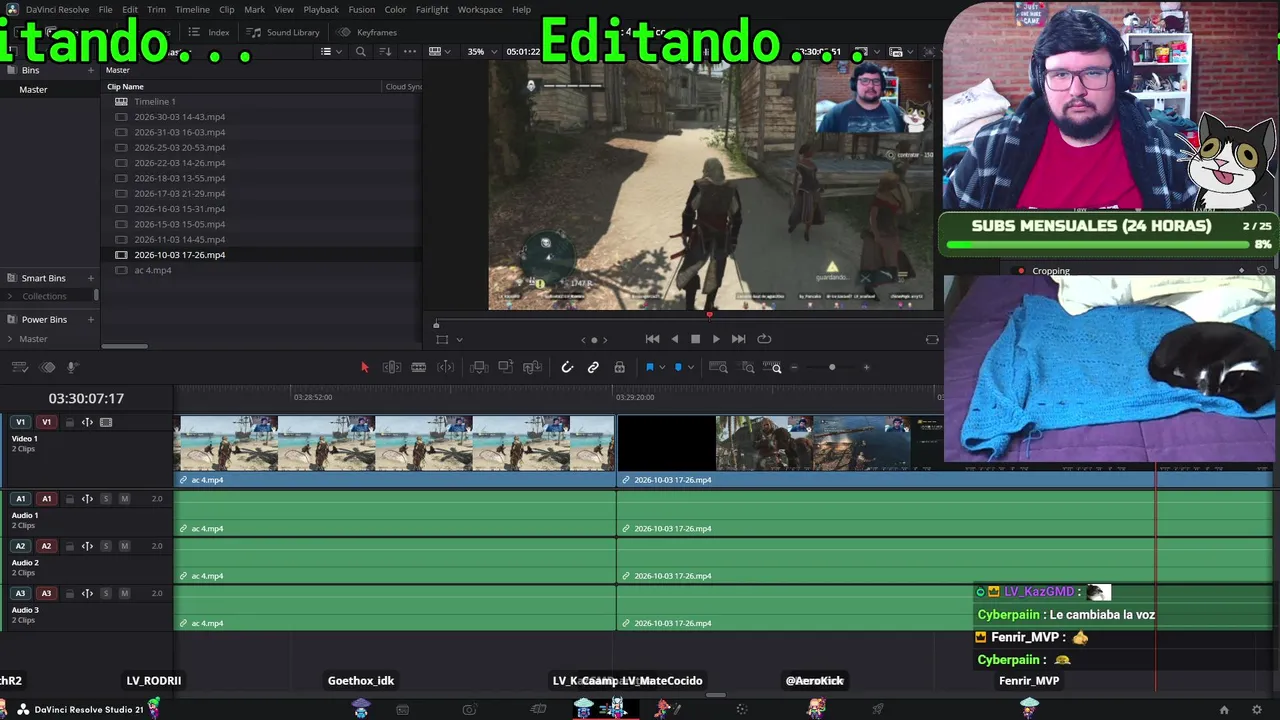Mute the Audio 1 track
Screen dimensions: 1280x720
pyautogui.click(x=124, y=499)
